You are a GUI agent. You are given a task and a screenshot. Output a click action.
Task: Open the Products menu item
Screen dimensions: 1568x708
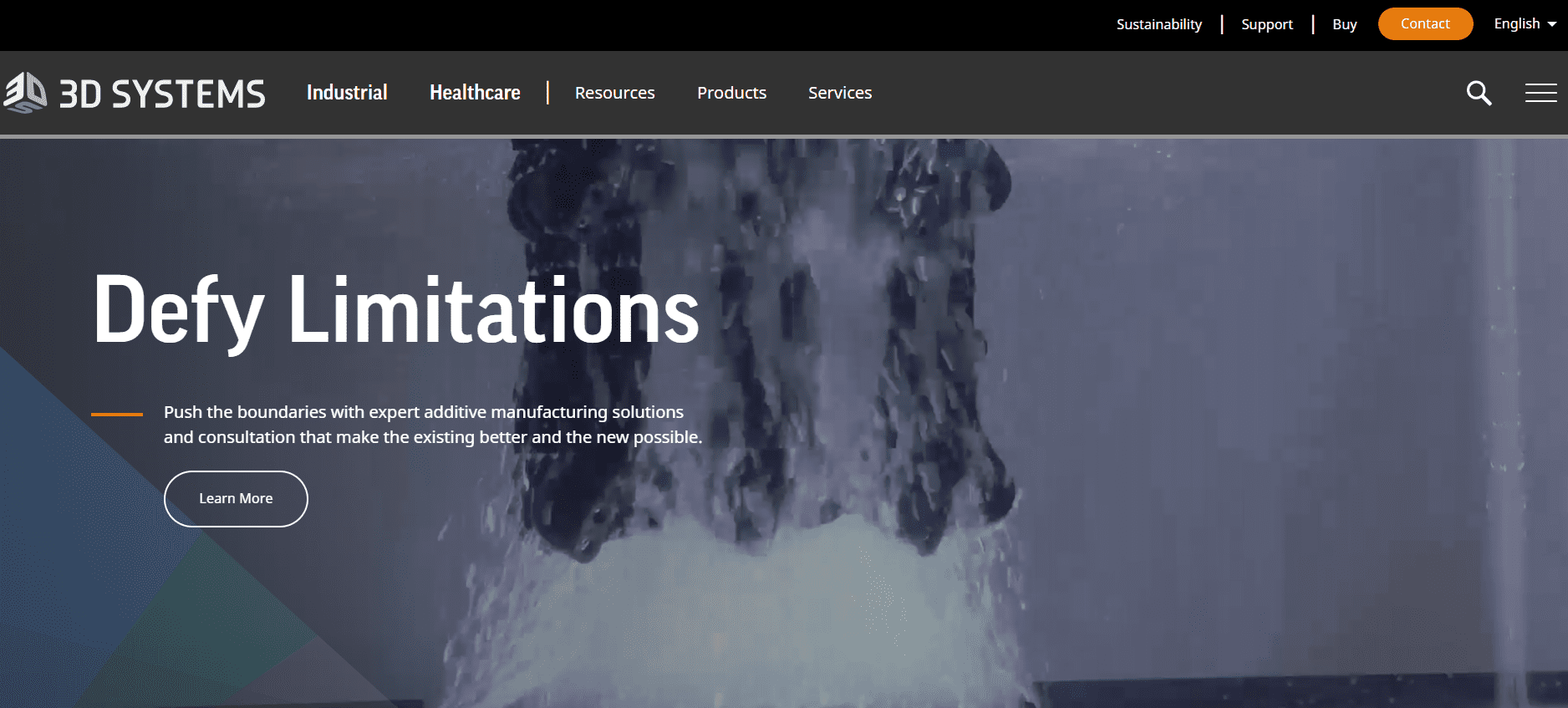pyautogui.click(x=731, y=93)
